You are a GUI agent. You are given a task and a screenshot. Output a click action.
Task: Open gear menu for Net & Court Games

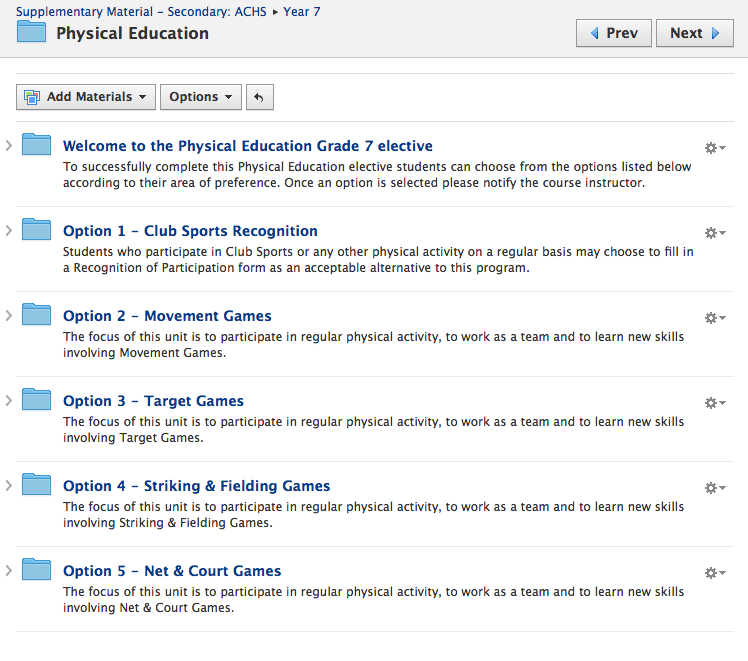point(715,573)
